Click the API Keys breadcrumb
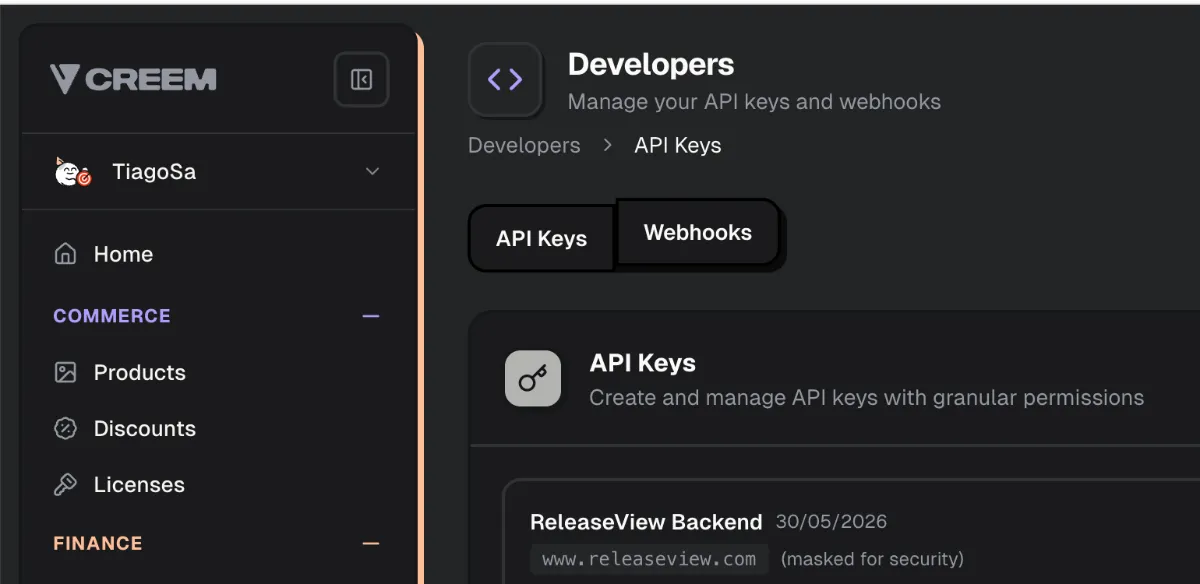This screenshot has width=1200, height=584. pyautogui.click(x=678, y=146)
